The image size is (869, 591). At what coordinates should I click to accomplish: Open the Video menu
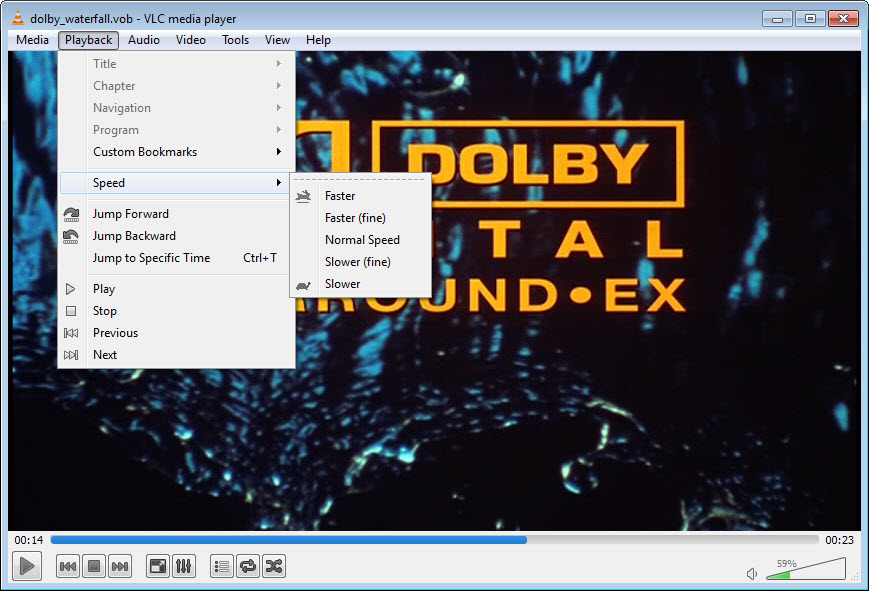pyautogui.click(x=191, y=40)
